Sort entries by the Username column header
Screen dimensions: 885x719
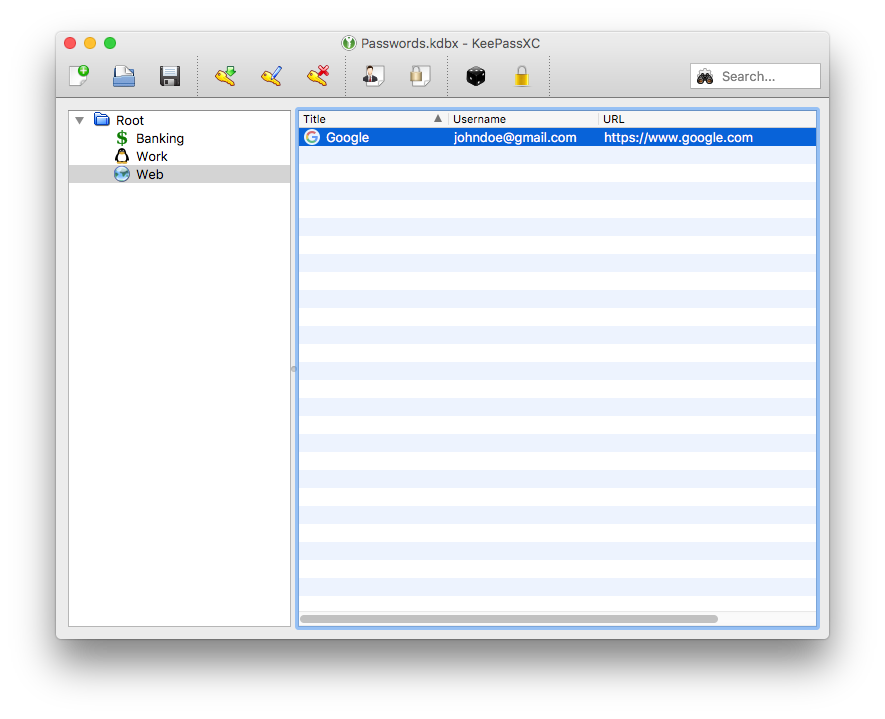[x=523, y=119]
